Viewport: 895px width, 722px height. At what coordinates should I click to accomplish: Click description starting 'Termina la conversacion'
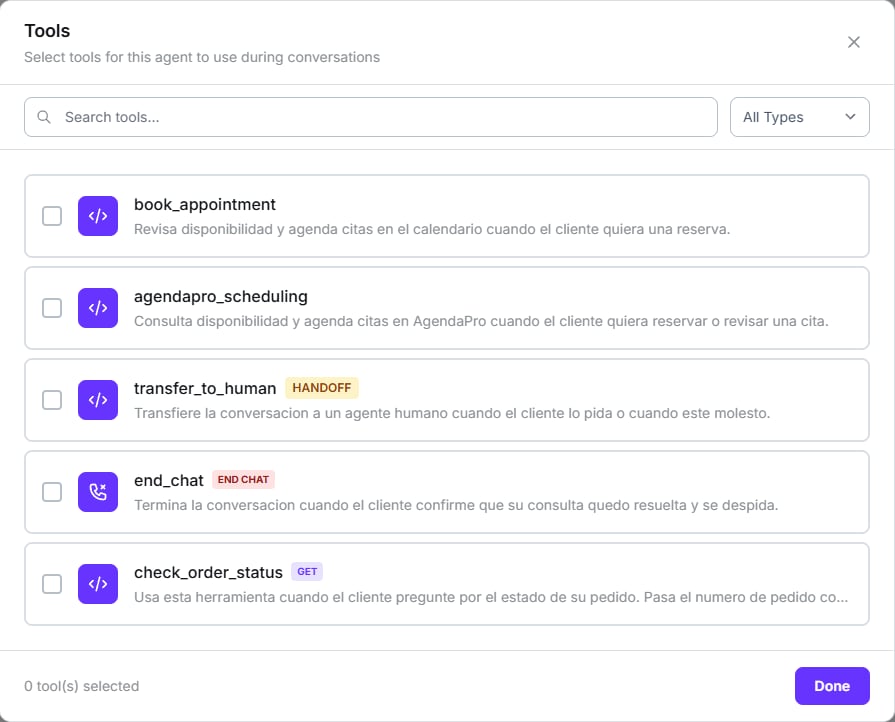[456, 505]
